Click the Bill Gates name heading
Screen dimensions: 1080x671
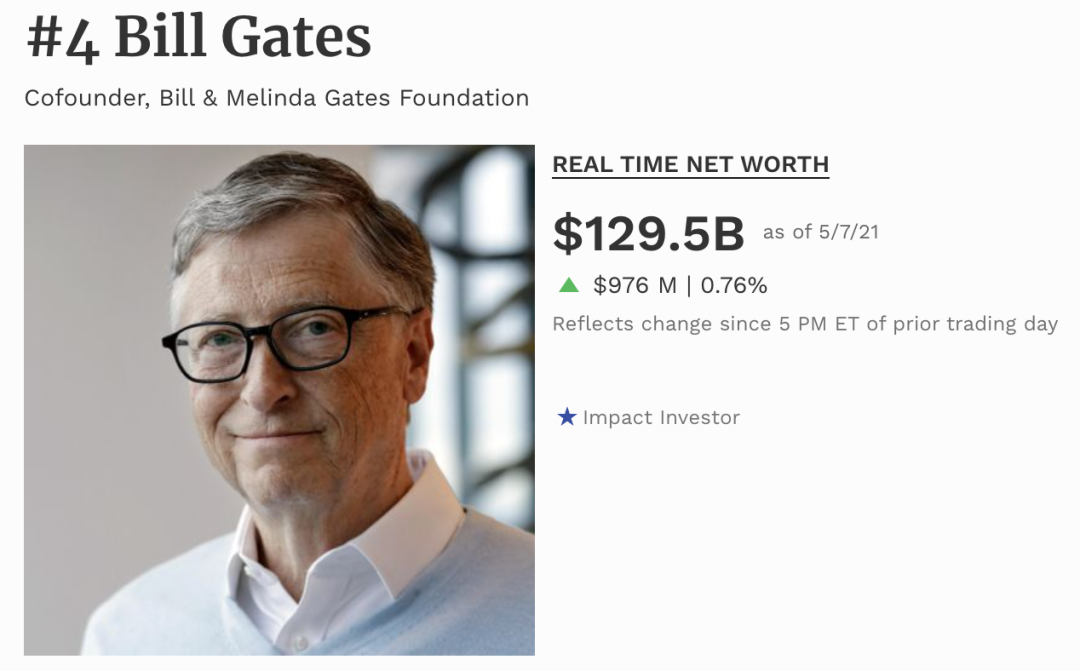click(x=242, y=37)
